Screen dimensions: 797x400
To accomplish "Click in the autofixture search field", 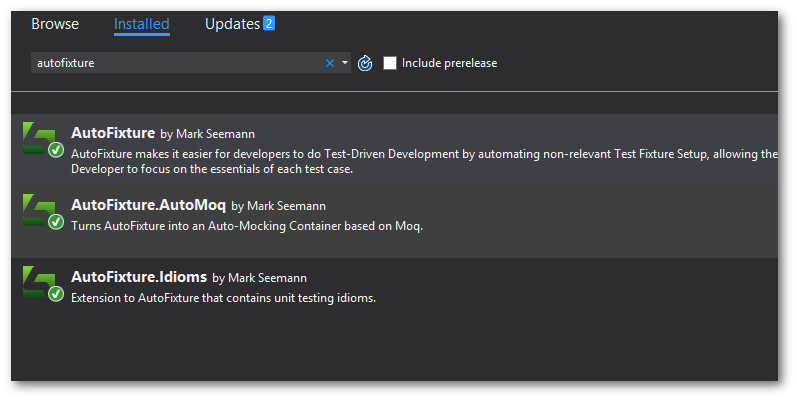I will coord(178,63).
